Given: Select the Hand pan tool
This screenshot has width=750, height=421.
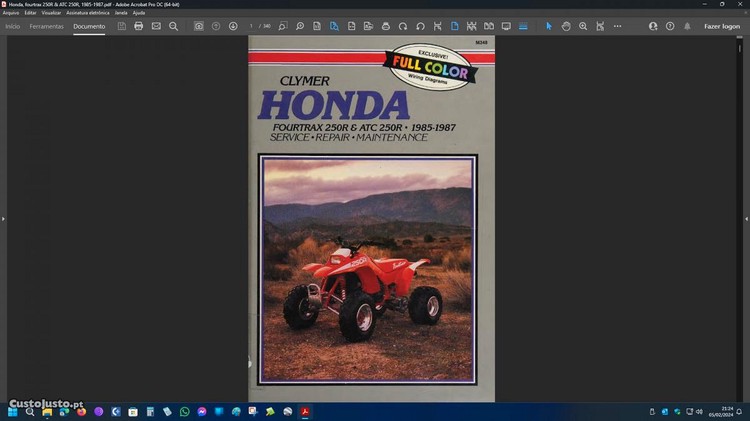Looking at the screenshot, I should (566, 26).
